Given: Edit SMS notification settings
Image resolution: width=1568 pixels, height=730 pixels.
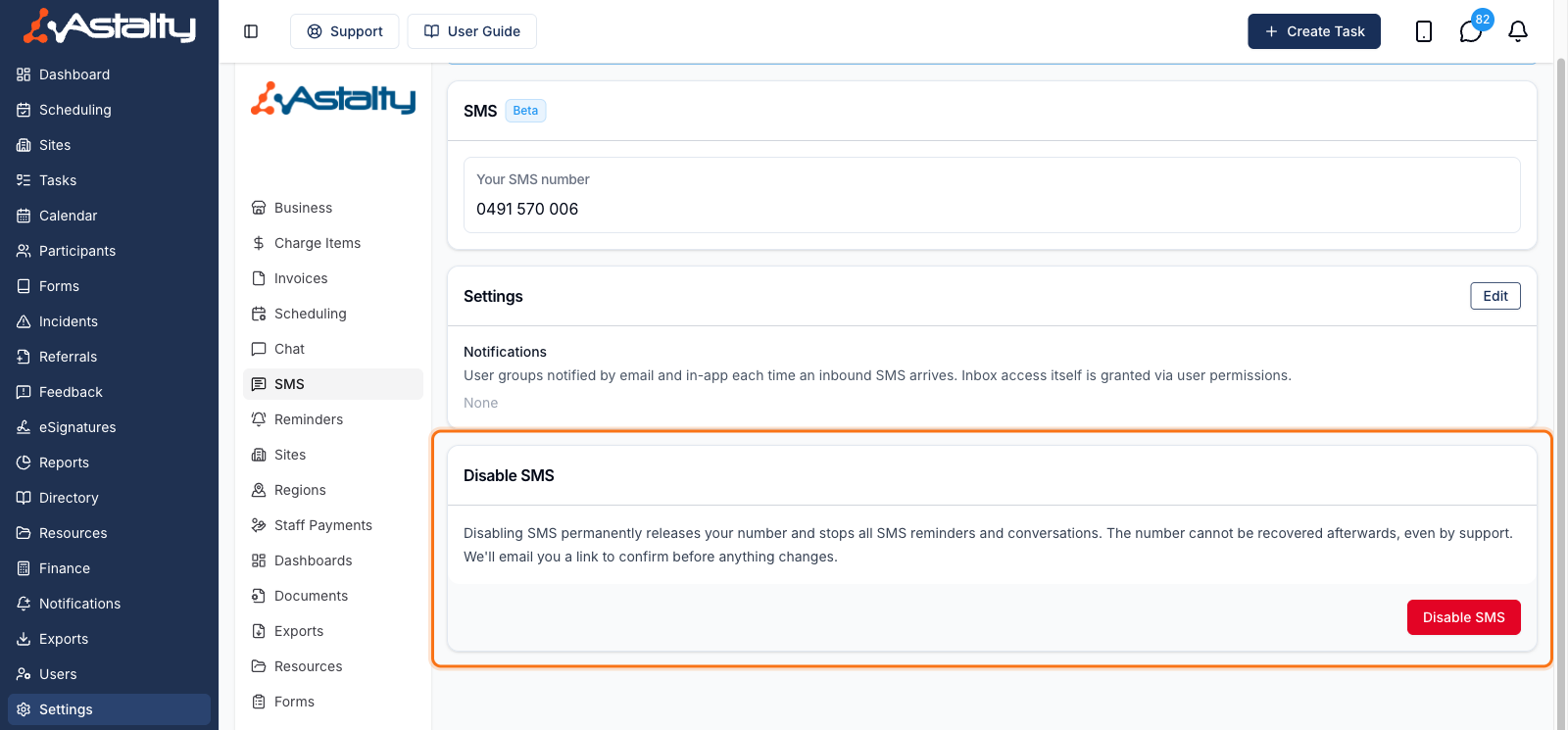Looking at the screenshot, I should [1494, 296].
